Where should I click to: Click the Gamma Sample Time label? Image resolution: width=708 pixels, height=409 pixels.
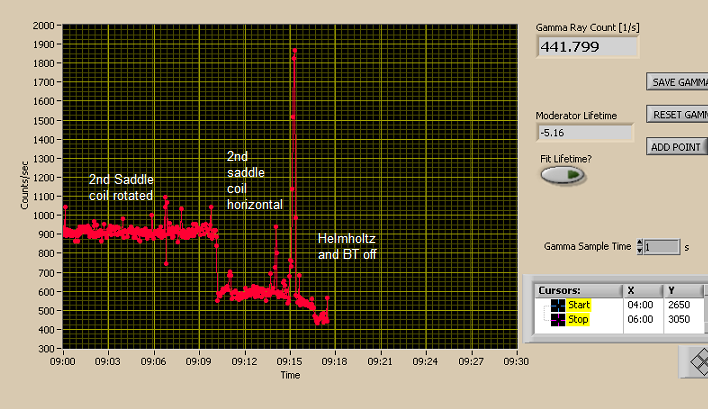pos(587,246)
